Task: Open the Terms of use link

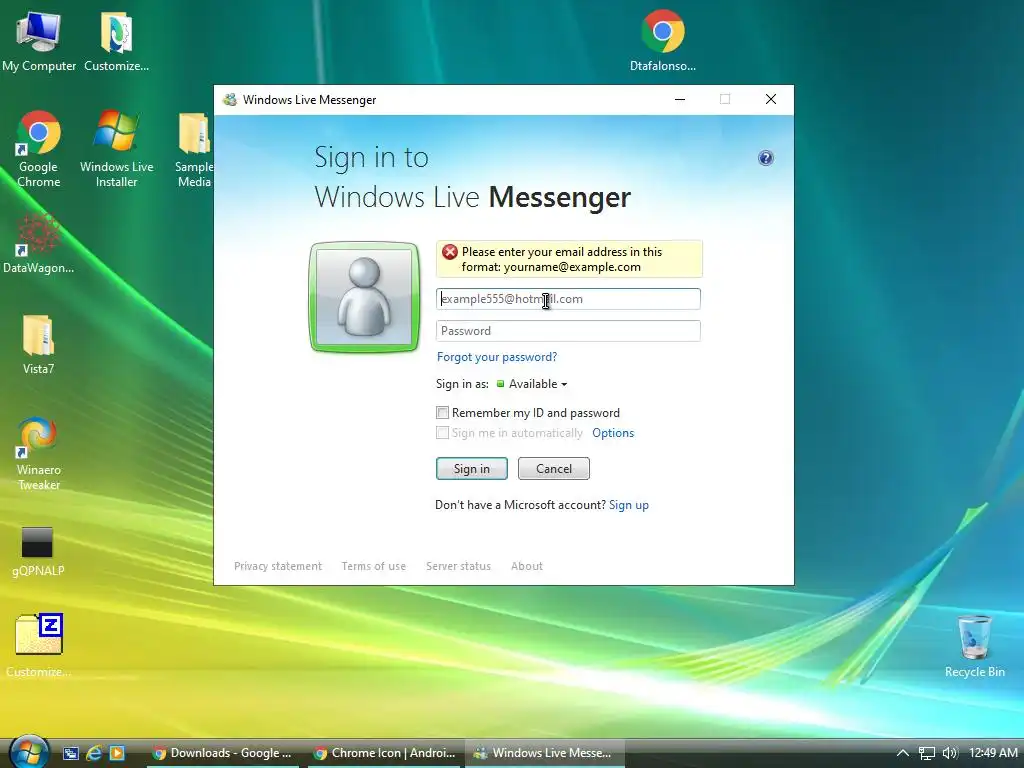Action: coord(374,566)
